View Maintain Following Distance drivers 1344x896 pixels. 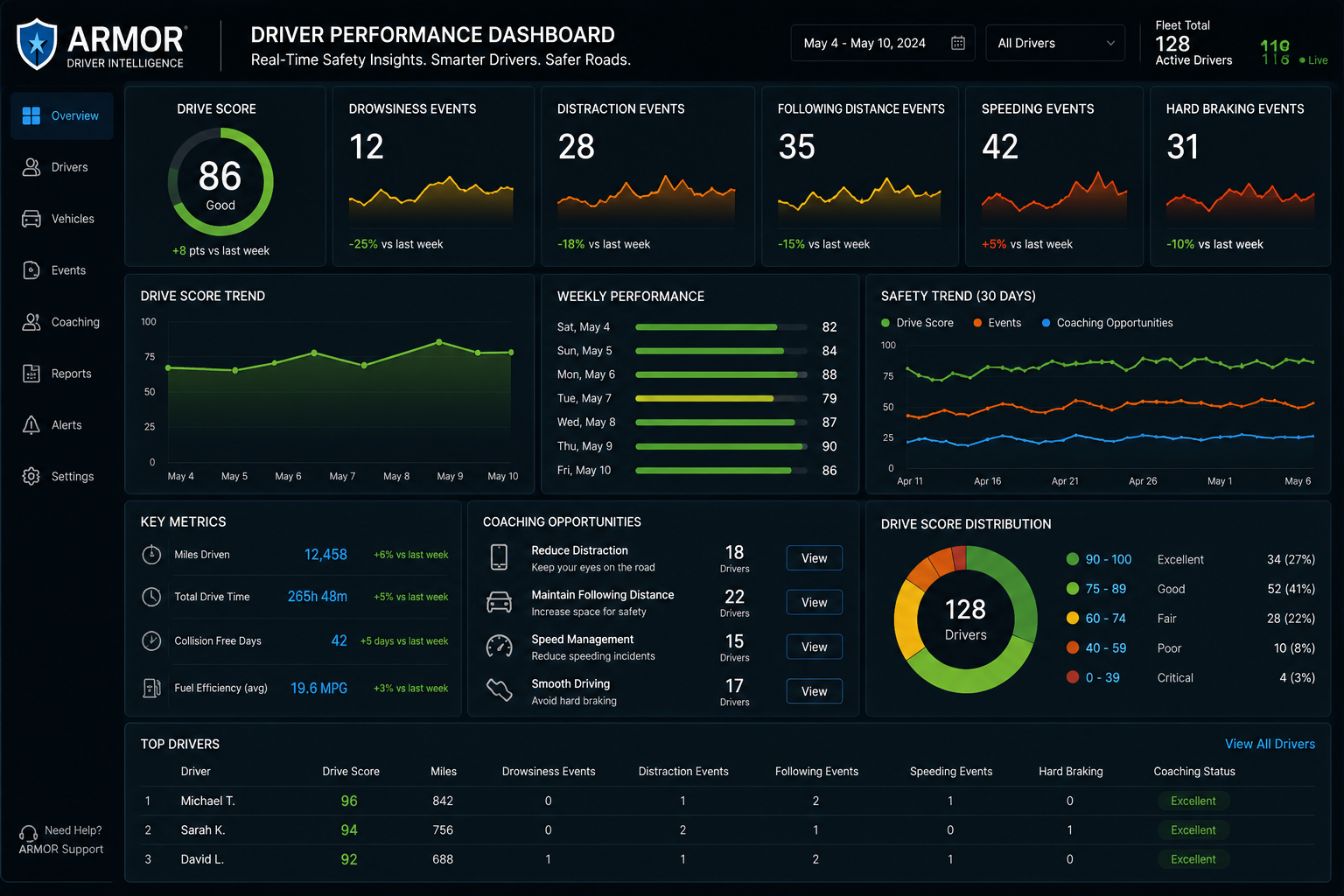pos(814,603)
